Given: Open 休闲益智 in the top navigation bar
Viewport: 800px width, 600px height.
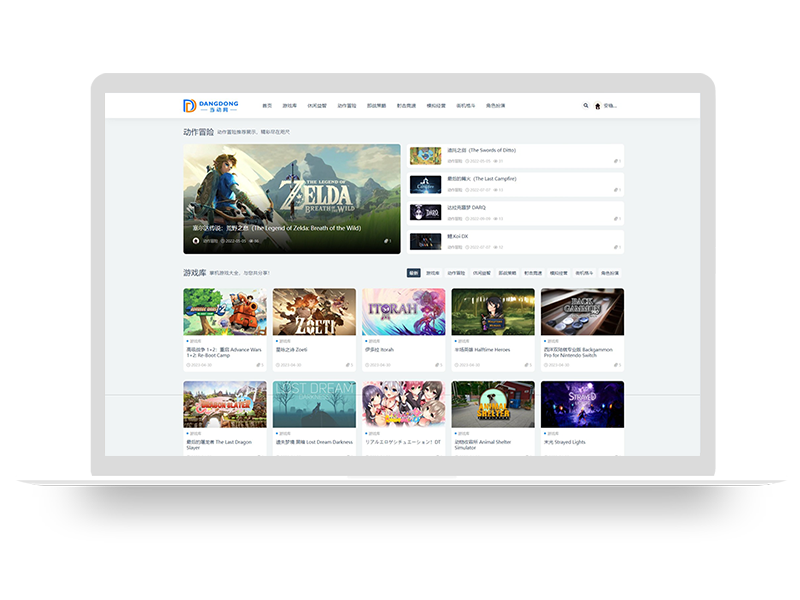Looking at the screenshot, I should point(318,105).
